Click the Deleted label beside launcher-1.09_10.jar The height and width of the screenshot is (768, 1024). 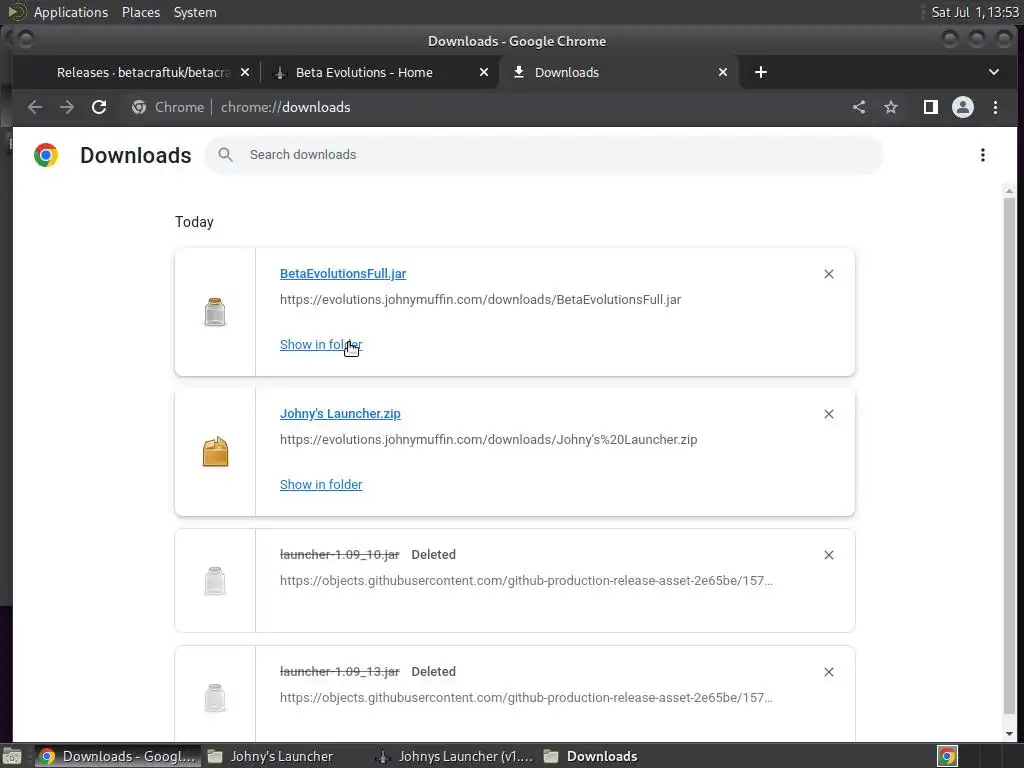pyautogui.click(x=434, y=554)
